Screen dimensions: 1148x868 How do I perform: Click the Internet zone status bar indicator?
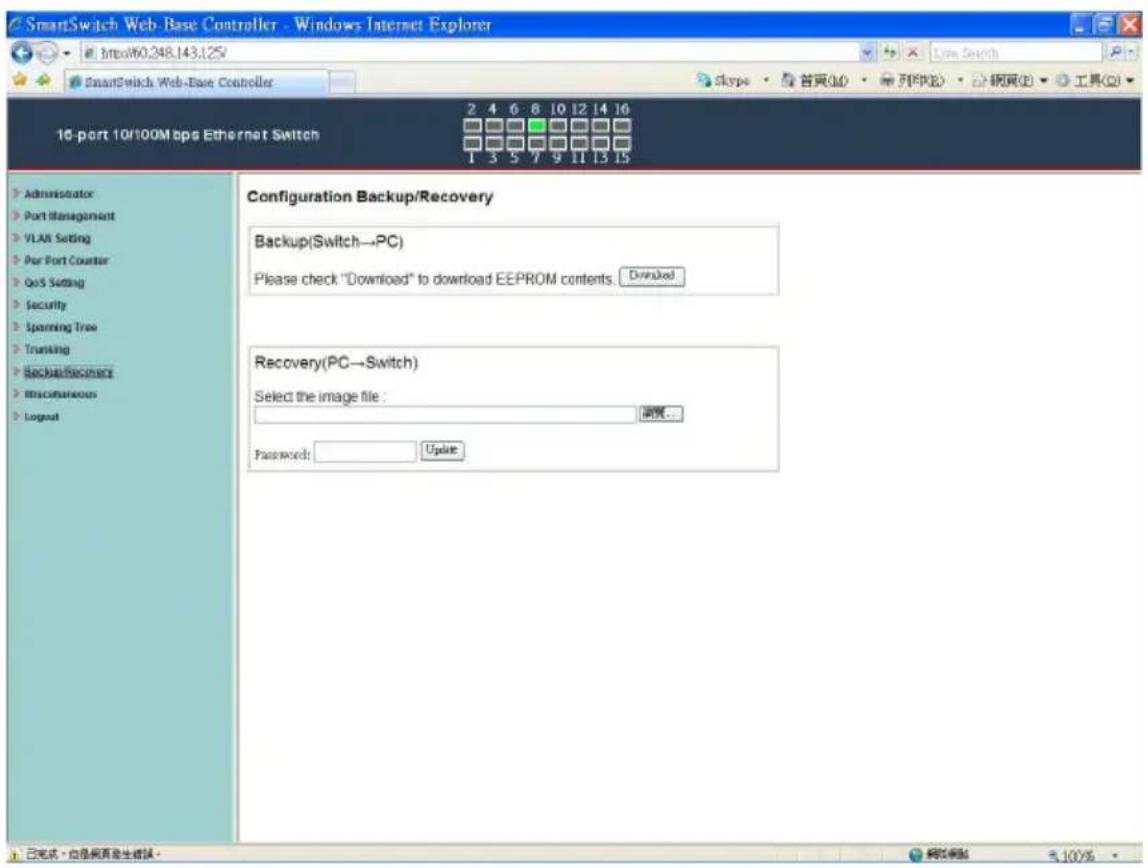[x=939, y=854]
